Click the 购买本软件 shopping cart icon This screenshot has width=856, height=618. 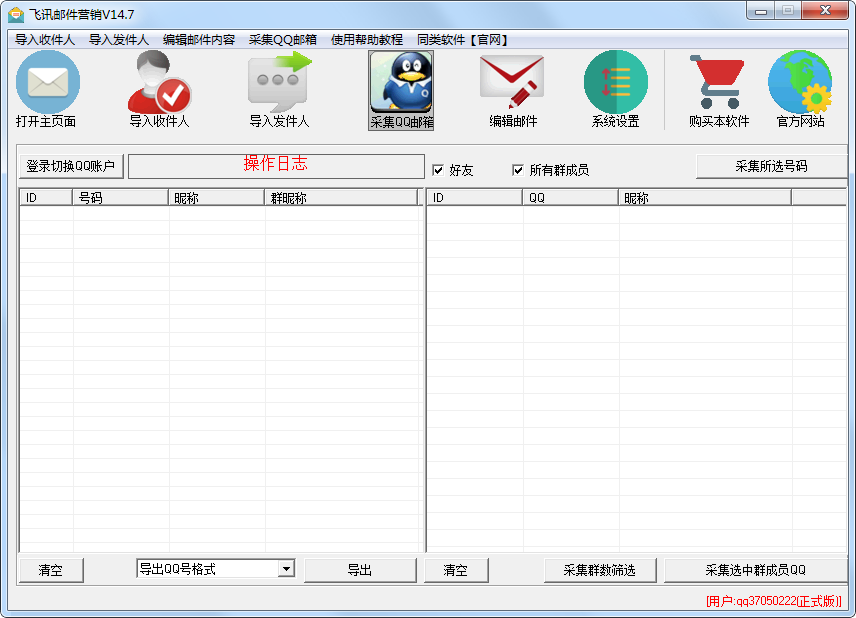point(718,84)
